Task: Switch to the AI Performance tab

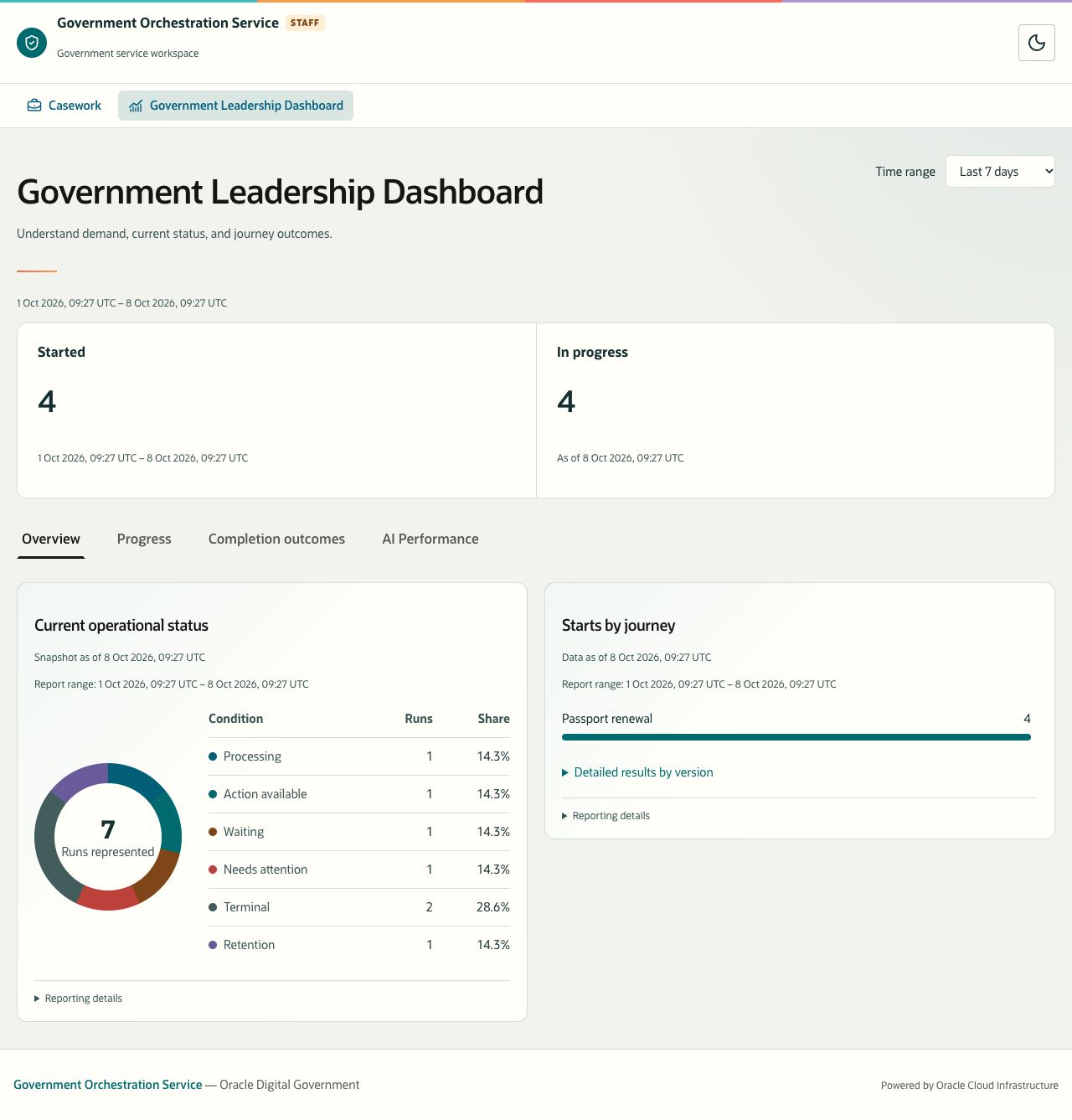Action: [430, 539]
